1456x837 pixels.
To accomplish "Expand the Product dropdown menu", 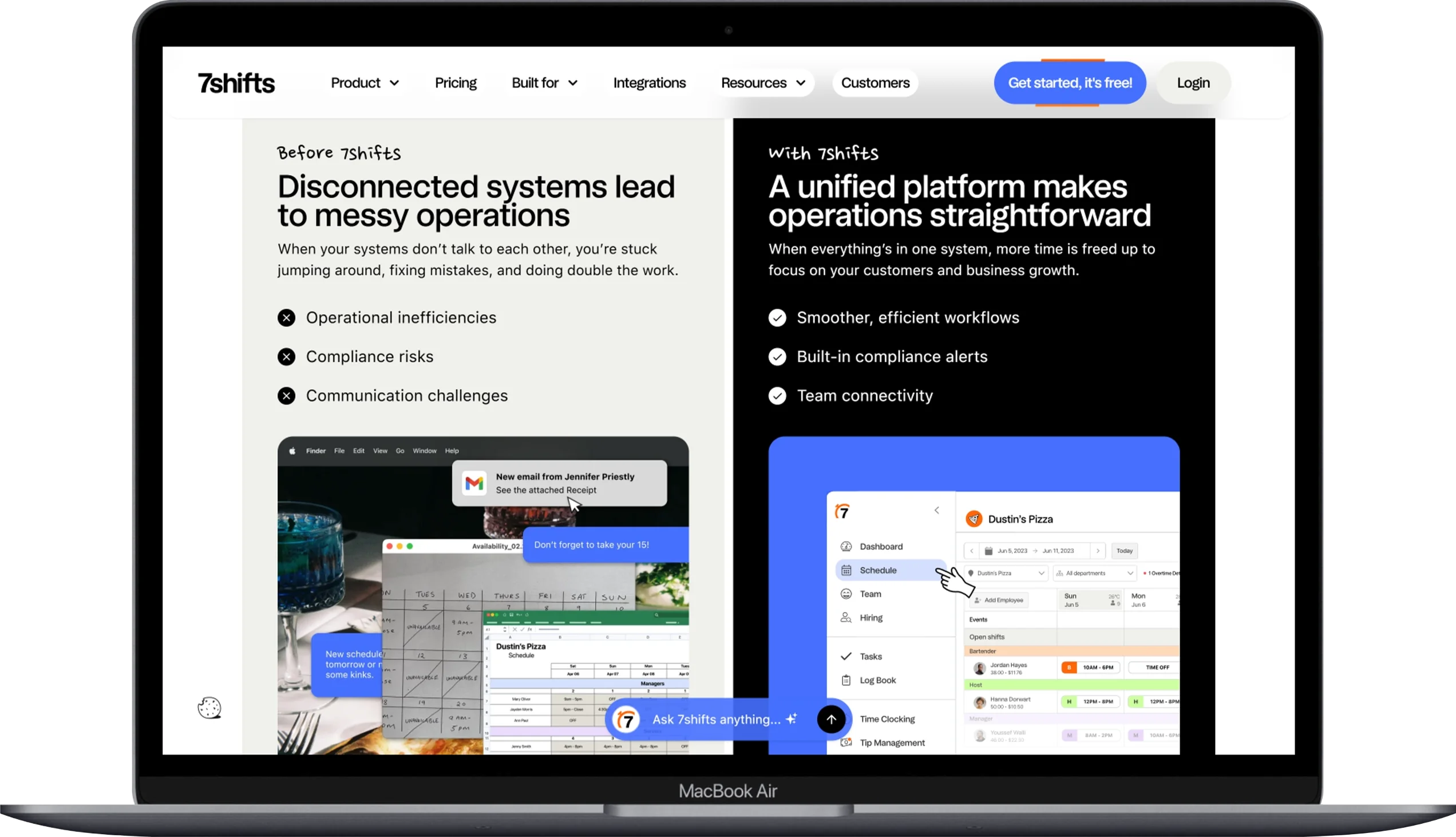I will [365, 83].
